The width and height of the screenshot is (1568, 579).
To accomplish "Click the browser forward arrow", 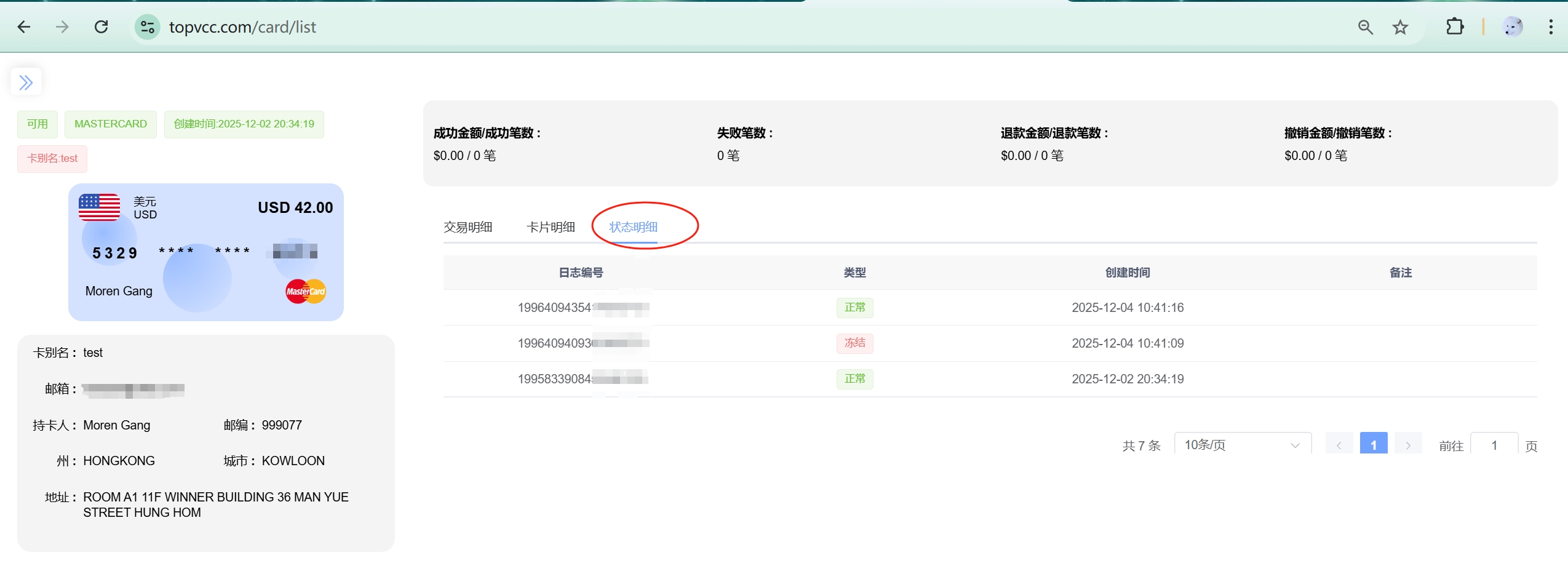I will pyautogui.click(x=62, y=27).
